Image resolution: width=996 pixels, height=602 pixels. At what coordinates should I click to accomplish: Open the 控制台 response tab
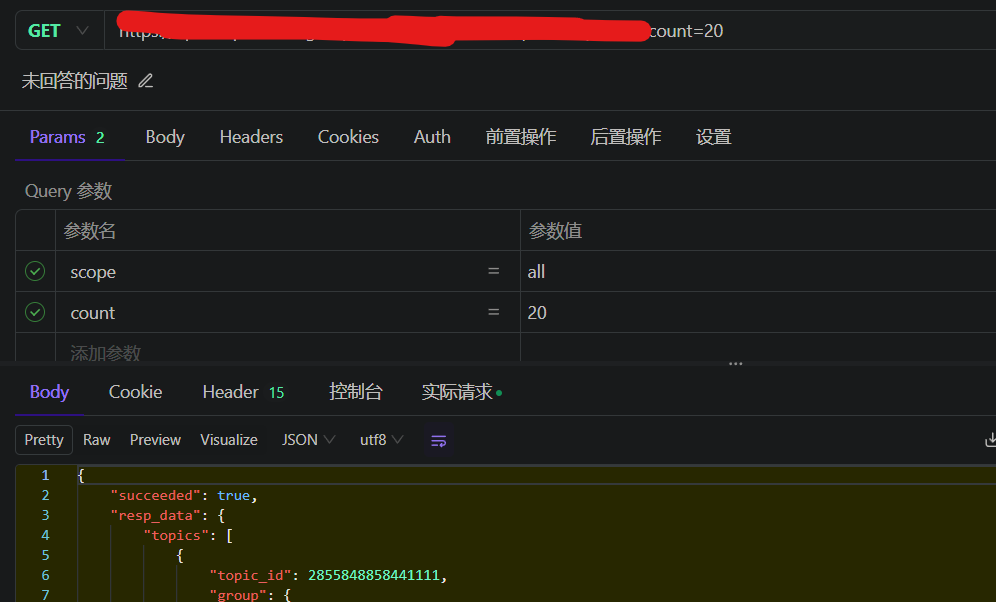(356, 392)
